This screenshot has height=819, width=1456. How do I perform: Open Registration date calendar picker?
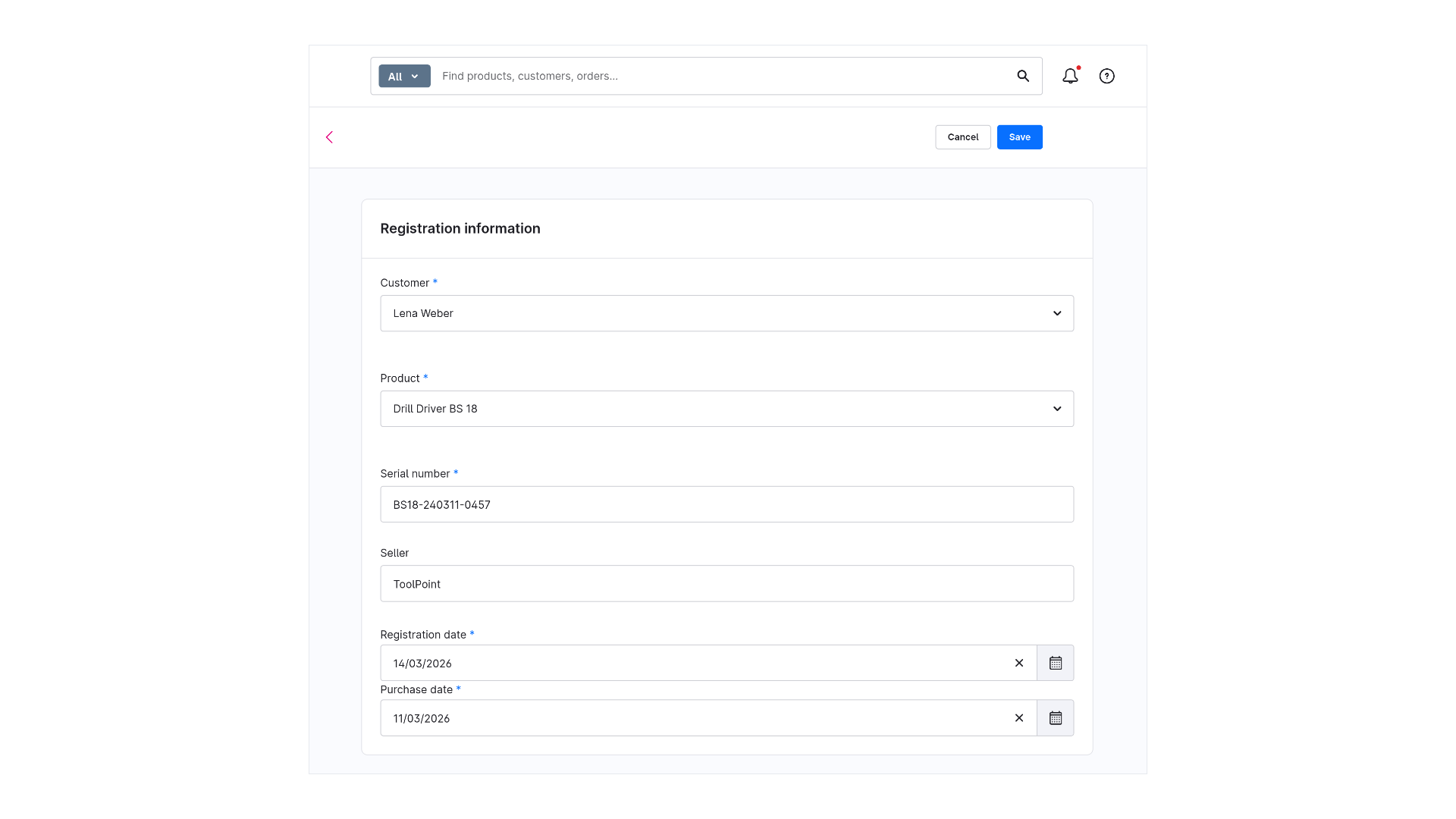(x=1056, y=663)
